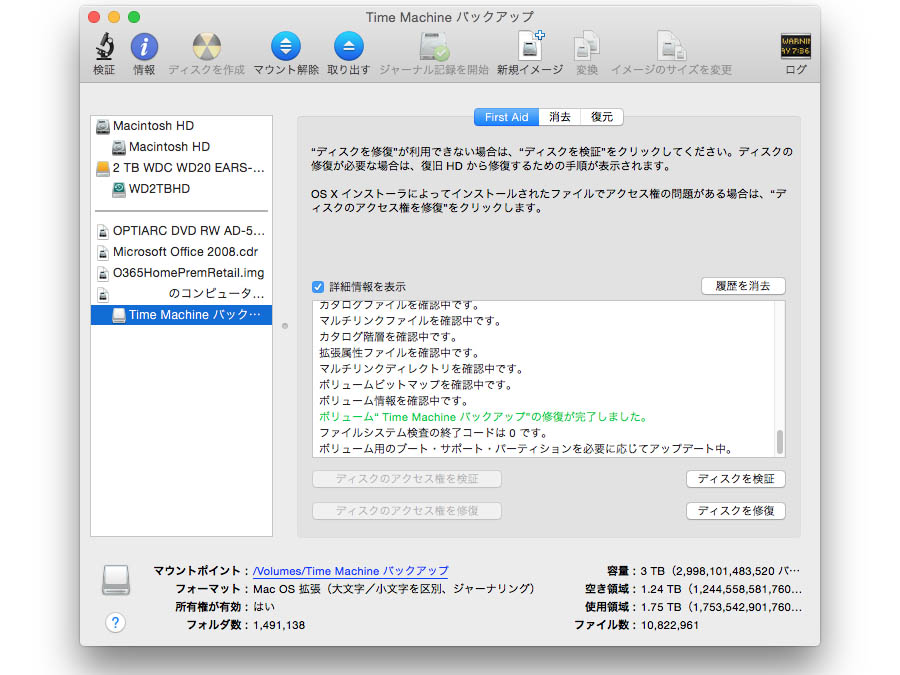Click the Time Machine バック volume icon
The width and height of the screenshot is (900, 675).
point(119,315)
